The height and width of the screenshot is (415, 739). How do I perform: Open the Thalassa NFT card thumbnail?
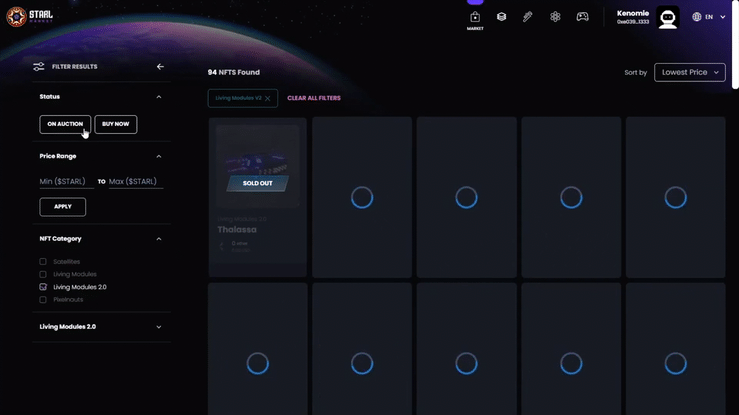coord(257,166)
